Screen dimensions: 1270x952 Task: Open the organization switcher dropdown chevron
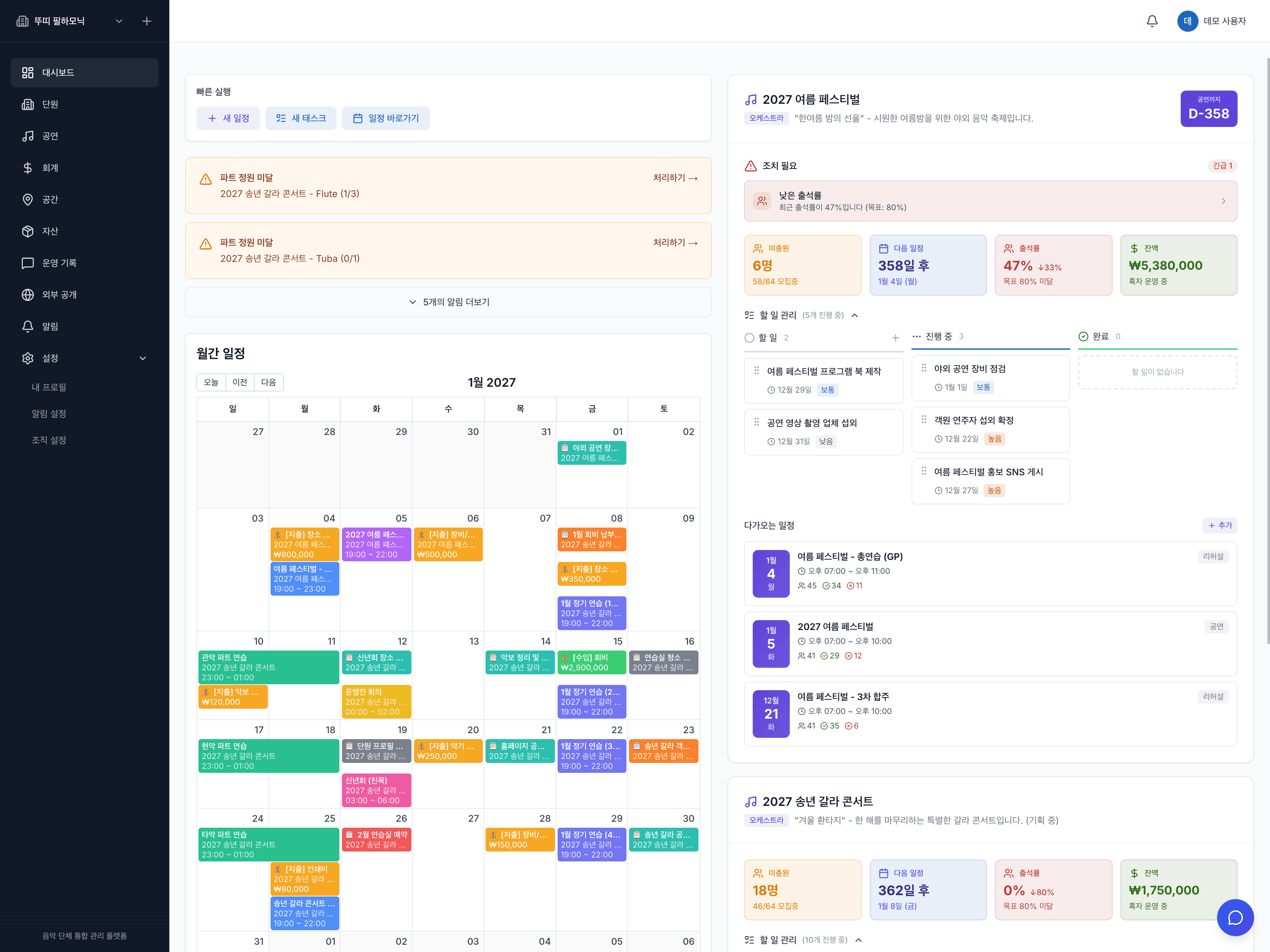pyautogui.click(x=119, y=21)
